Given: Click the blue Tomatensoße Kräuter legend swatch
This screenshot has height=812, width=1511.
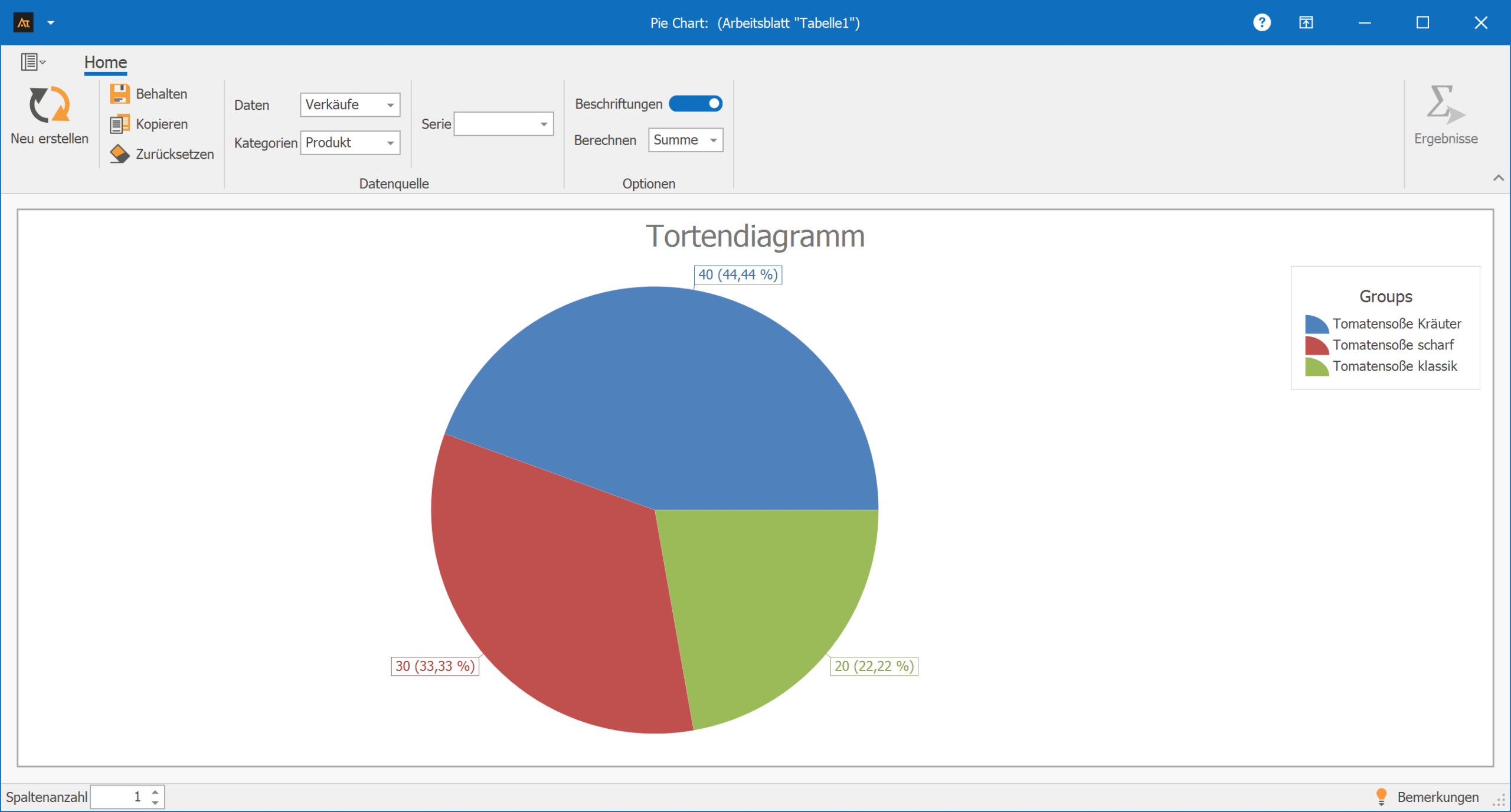Looking at the screenshot, I should (x=1316, y=324).
